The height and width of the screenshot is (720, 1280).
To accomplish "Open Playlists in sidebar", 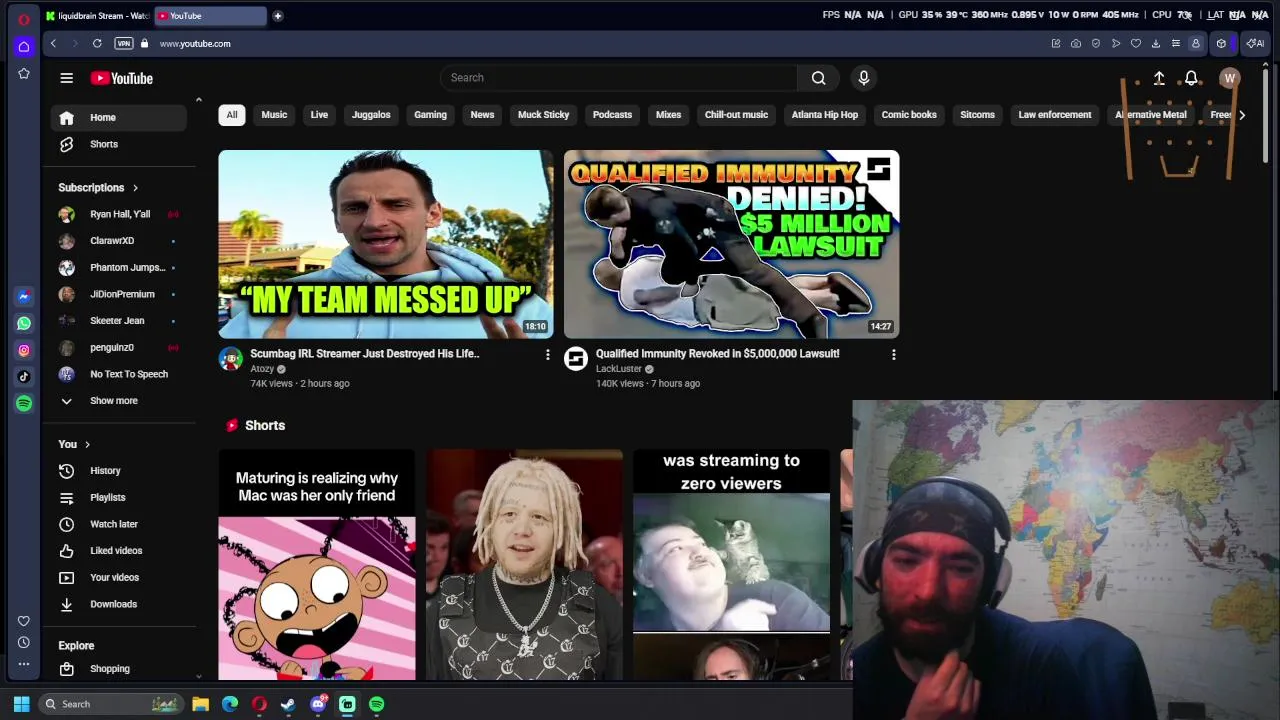I will coord(119,497).
